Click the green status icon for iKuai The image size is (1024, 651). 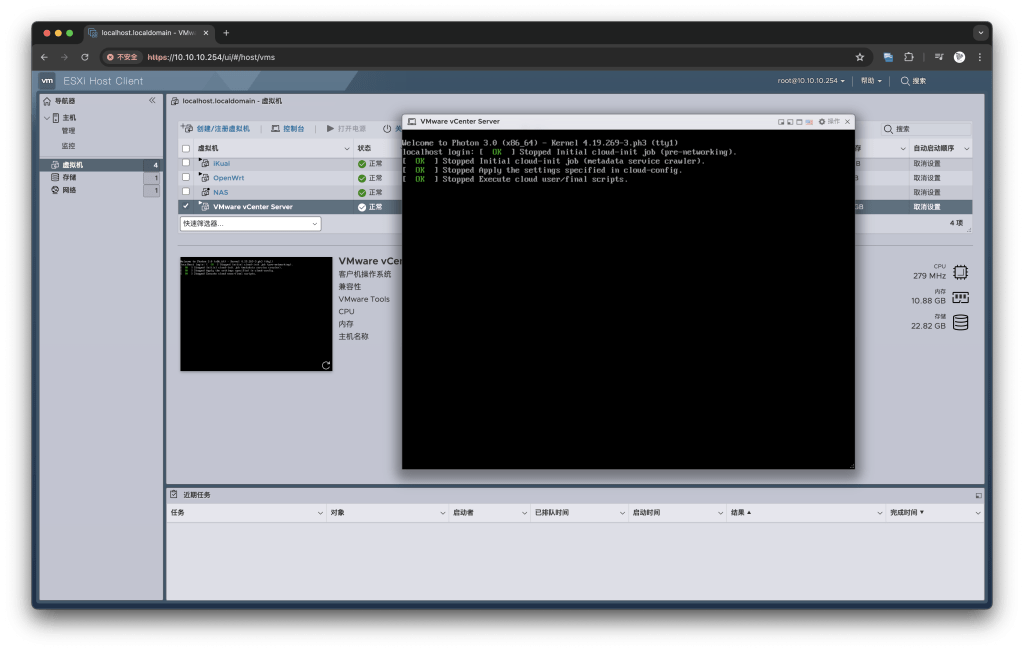(x=362, y=164)
